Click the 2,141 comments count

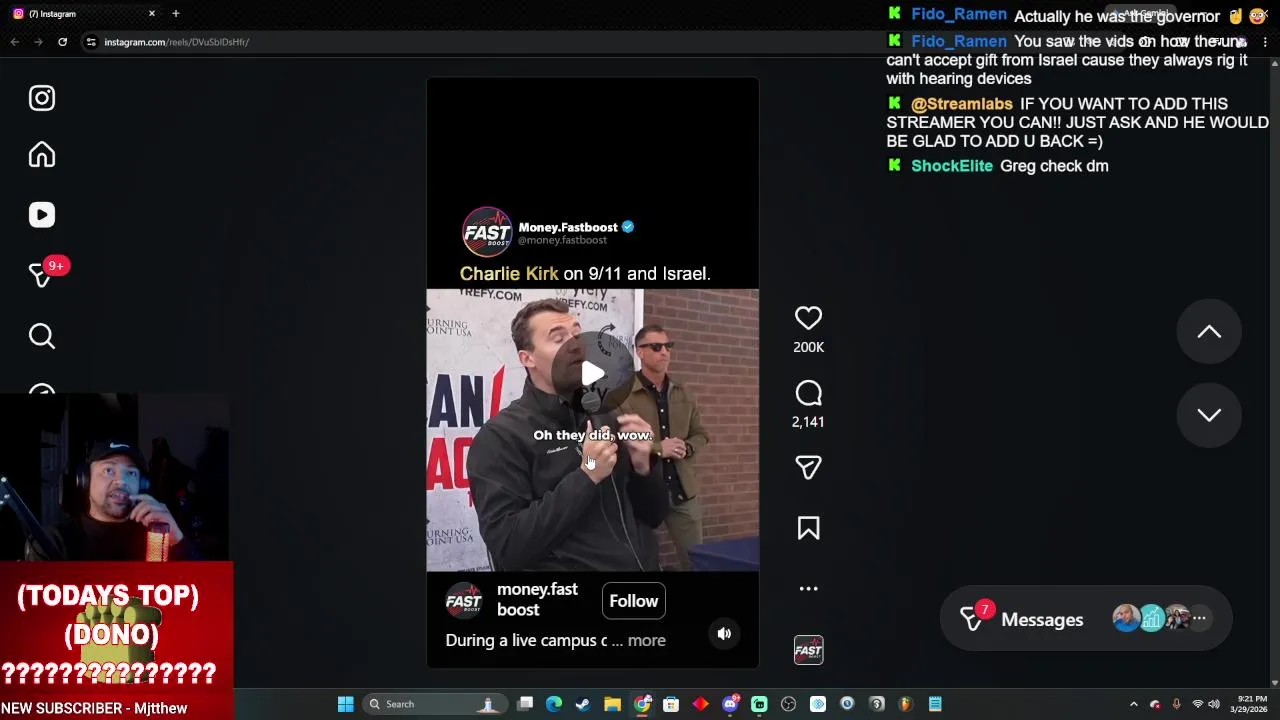click(808, 422)
